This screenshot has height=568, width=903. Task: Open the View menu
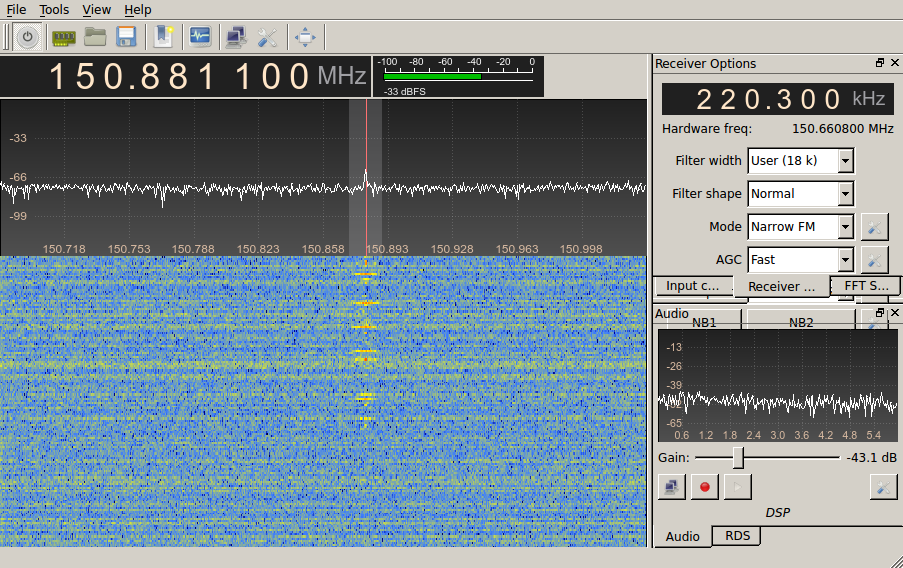(x=96, y=9)
